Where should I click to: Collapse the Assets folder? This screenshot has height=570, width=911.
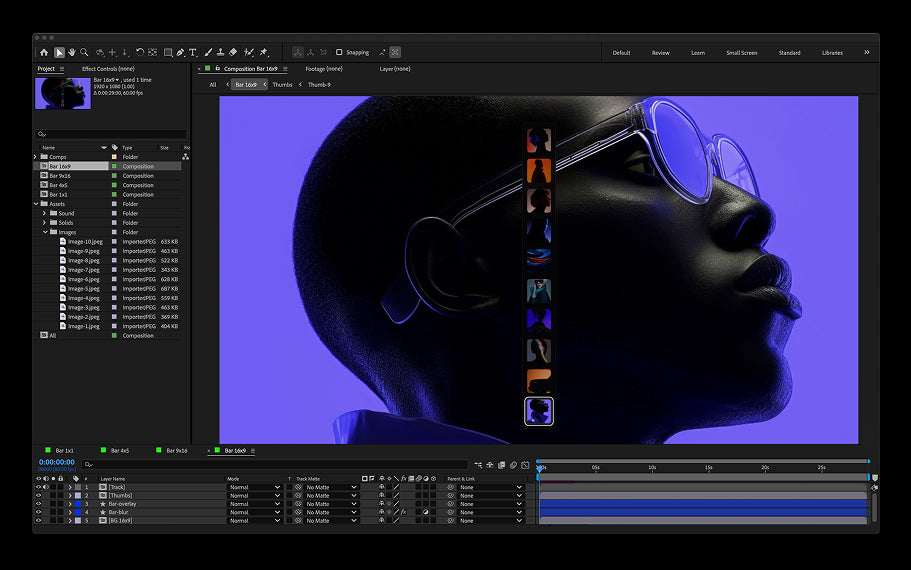35,204
